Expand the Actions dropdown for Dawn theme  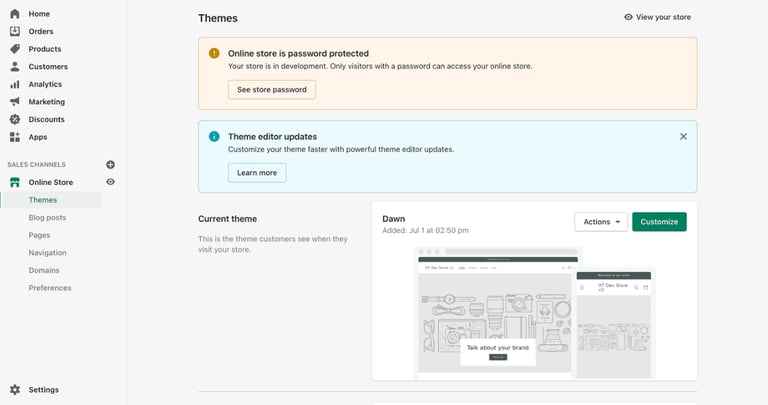601,222
